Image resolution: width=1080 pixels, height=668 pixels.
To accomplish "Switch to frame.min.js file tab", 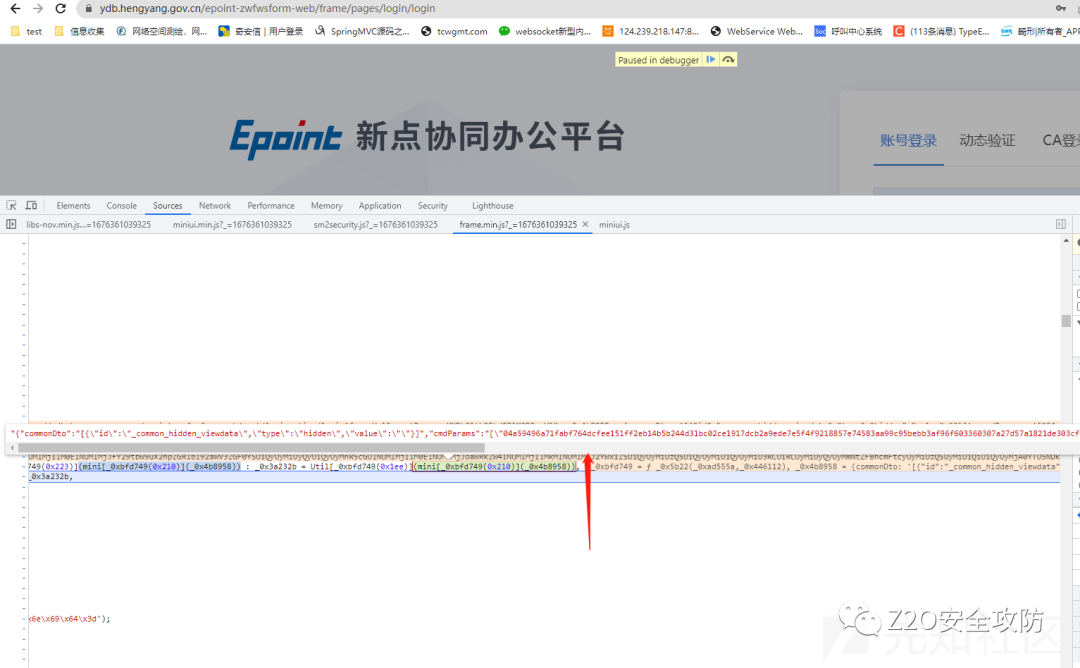I will pyautogui.click(x=518, y=225).
